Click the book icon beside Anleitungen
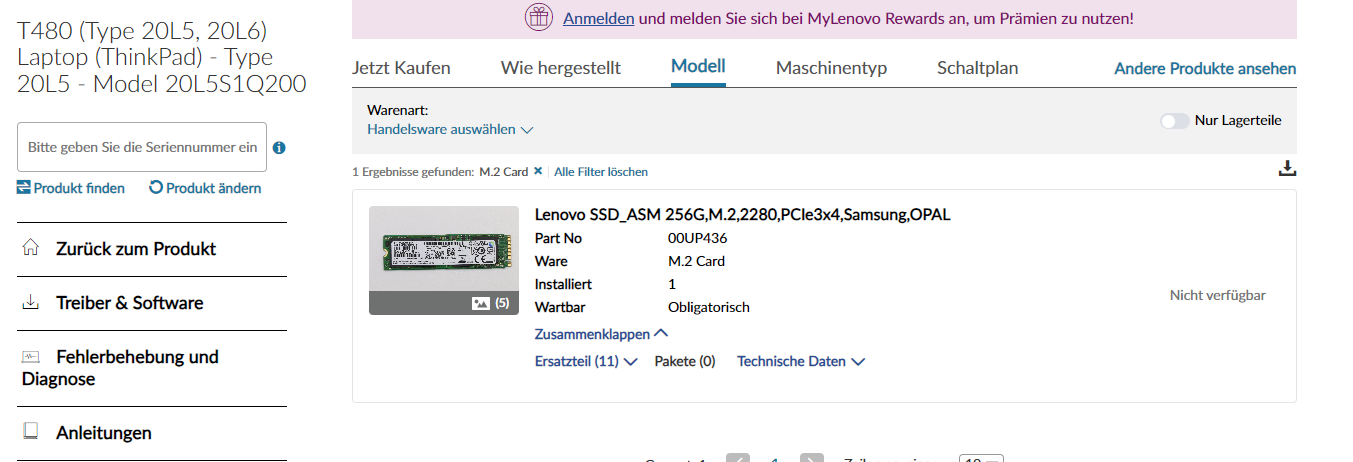Image resolution: width=1353 pixels, height=462 pixels. coord(31,432)
